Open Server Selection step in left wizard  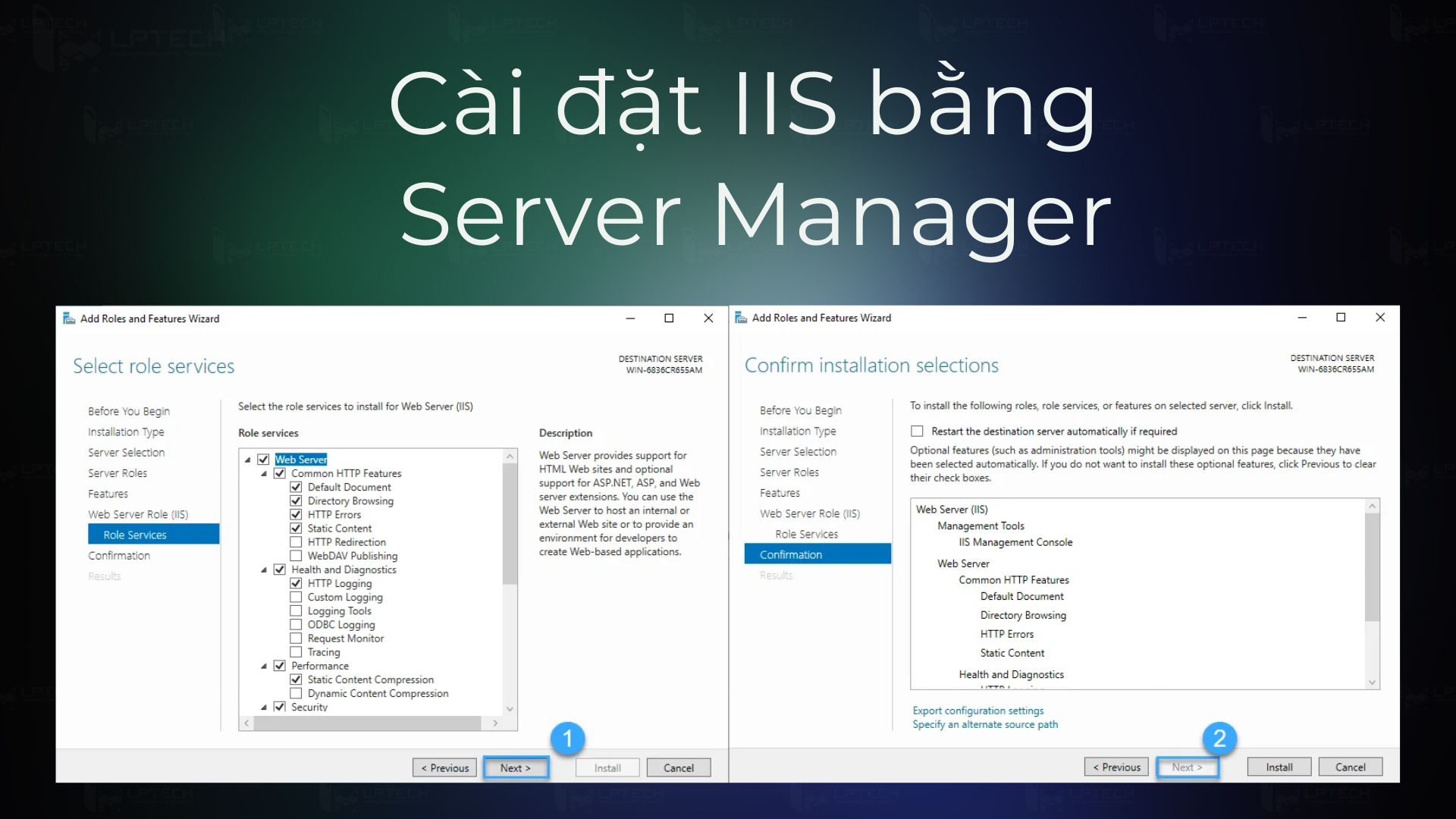point(126,452)
